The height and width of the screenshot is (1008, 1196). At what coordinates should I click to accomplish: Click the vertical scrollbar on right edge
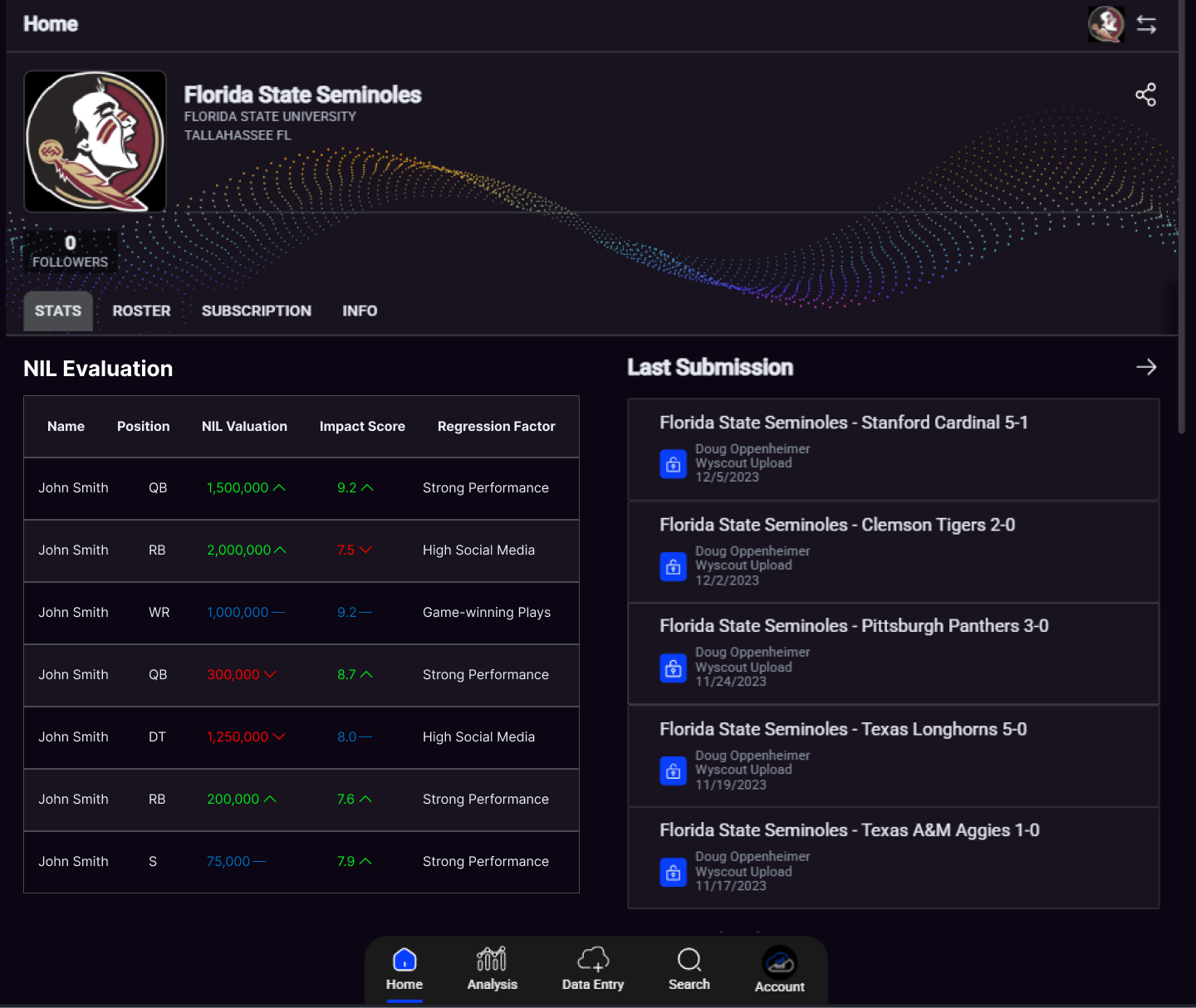1182,249
